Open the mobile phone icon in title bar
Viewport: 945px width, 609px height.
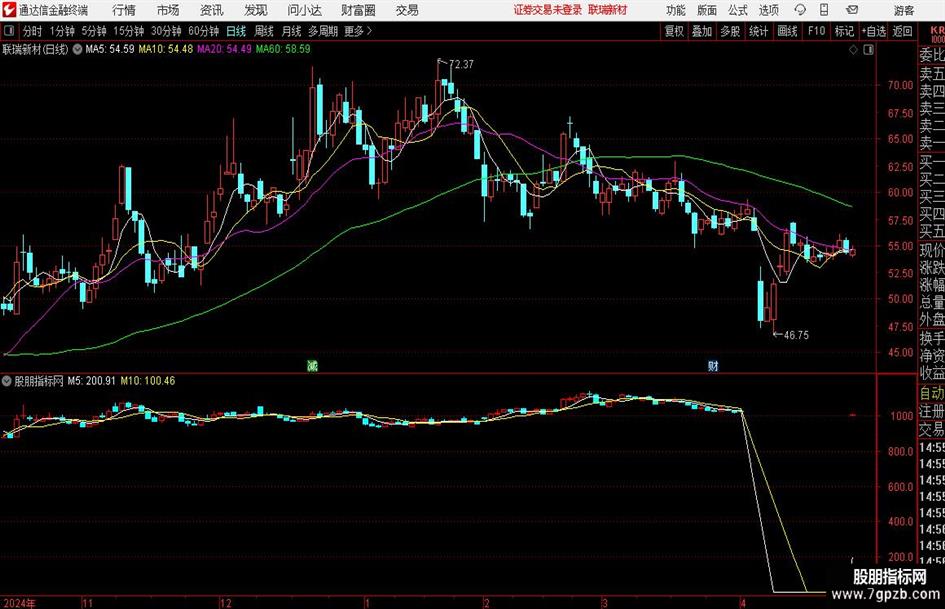click(824, 10)
